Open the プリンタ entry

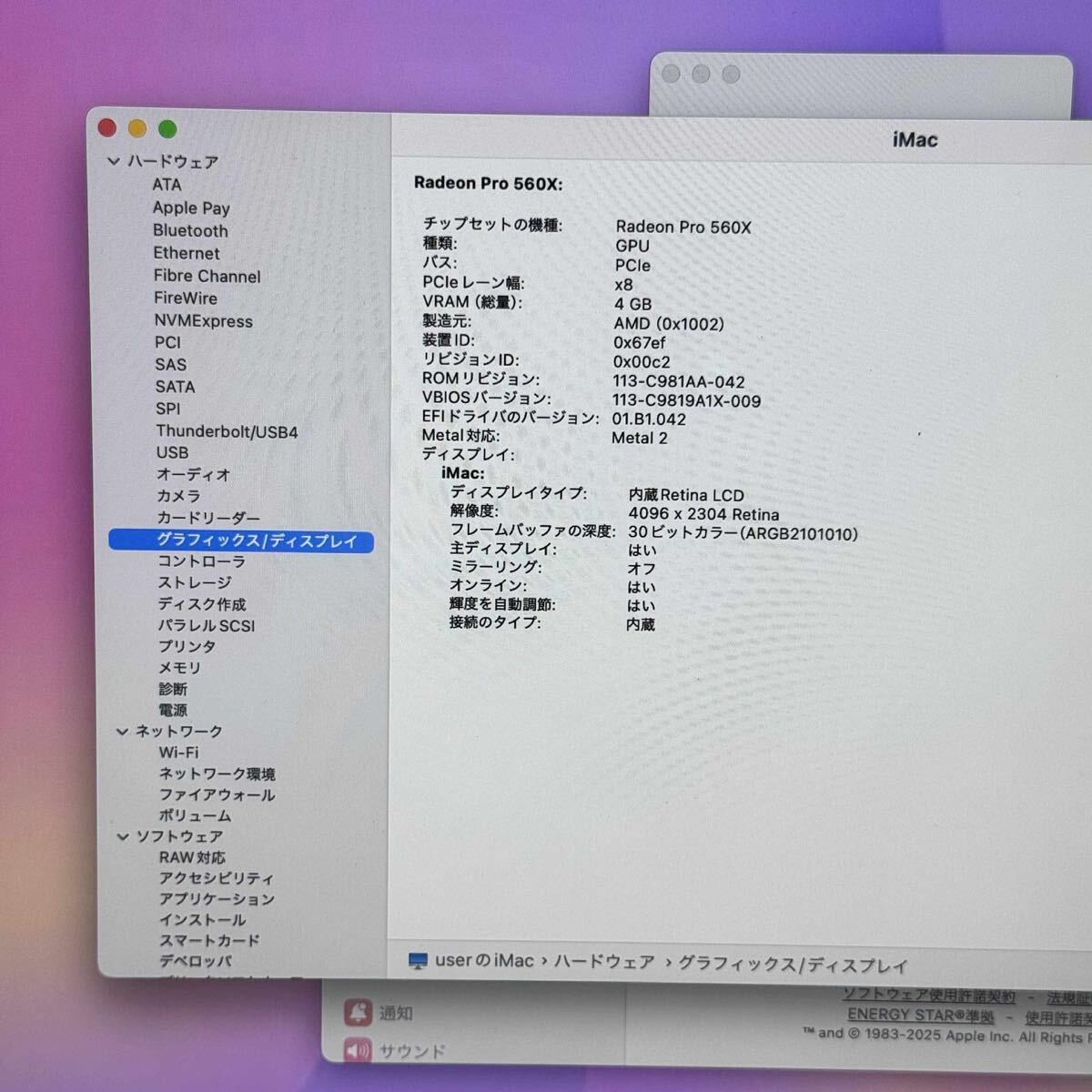coord(187,647)
